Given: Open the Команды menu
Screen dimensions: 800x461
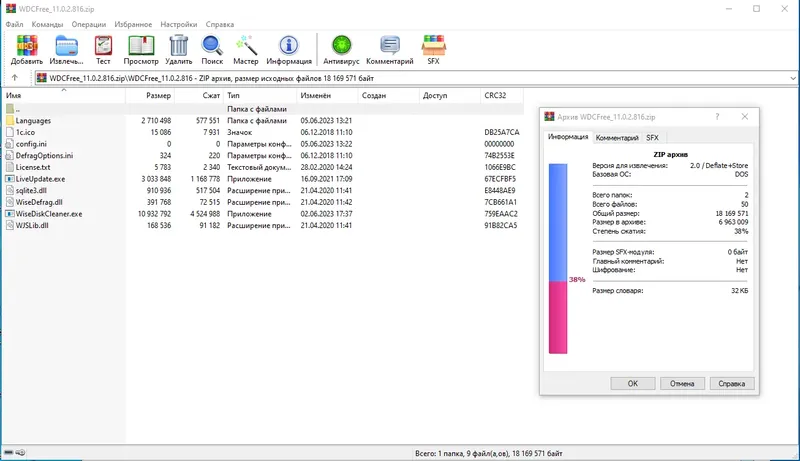Looking at the screenshot, I should pos(47,24).
